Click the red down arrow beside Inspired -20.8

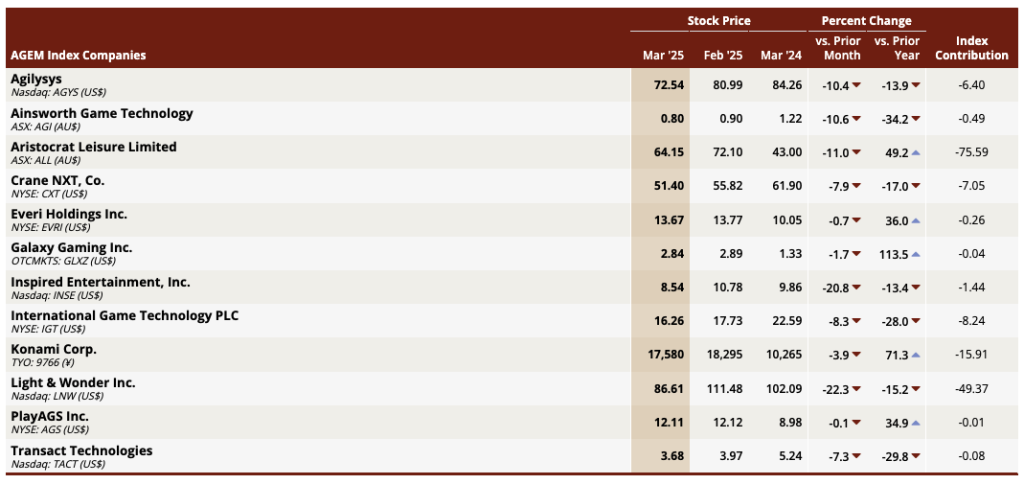coord(856,288)
